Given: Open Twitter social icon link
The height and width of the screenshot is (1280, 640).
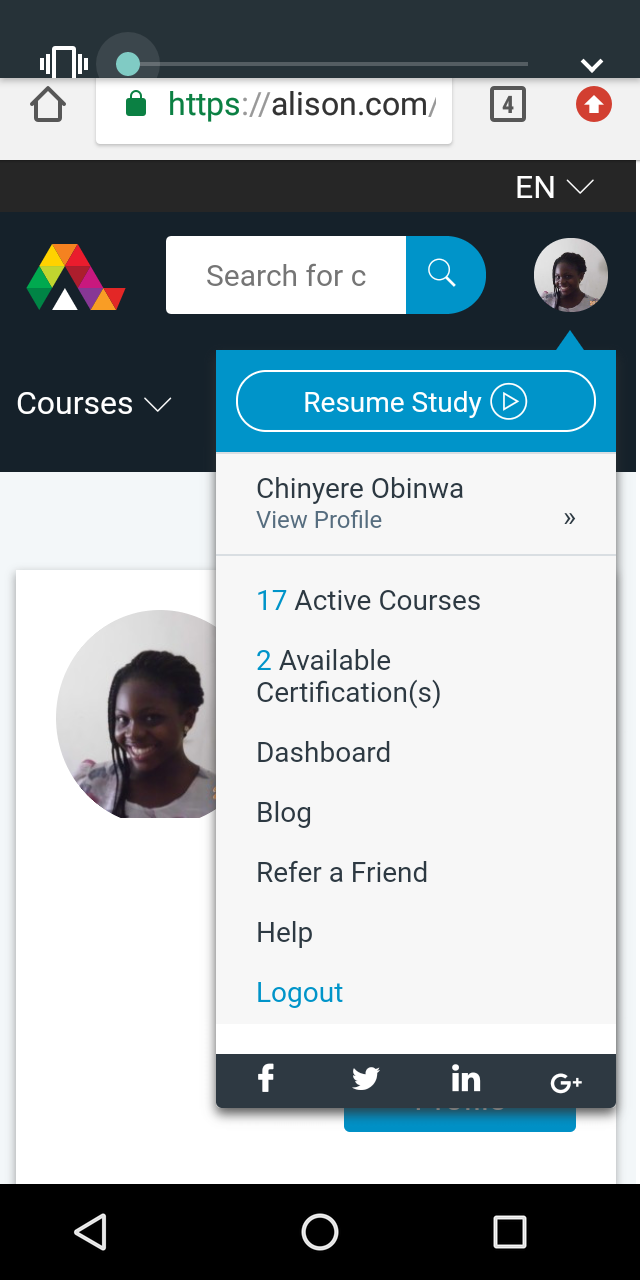Looking at the screenshot, I should 366,1079.
